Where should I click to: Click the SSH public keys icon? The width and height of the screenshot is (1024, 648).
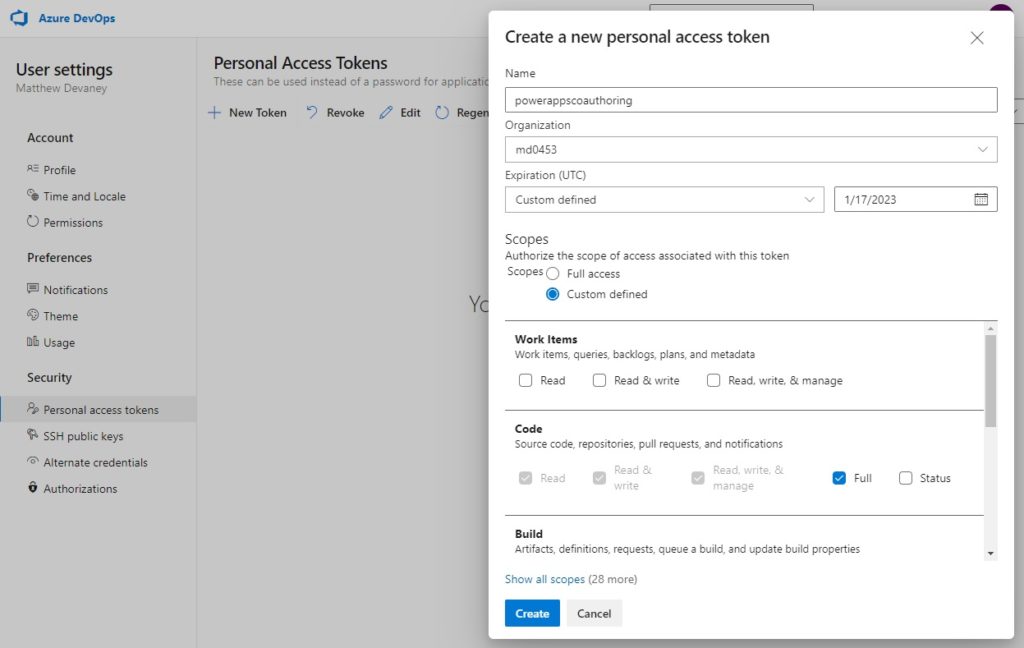[x=33, y=434]
